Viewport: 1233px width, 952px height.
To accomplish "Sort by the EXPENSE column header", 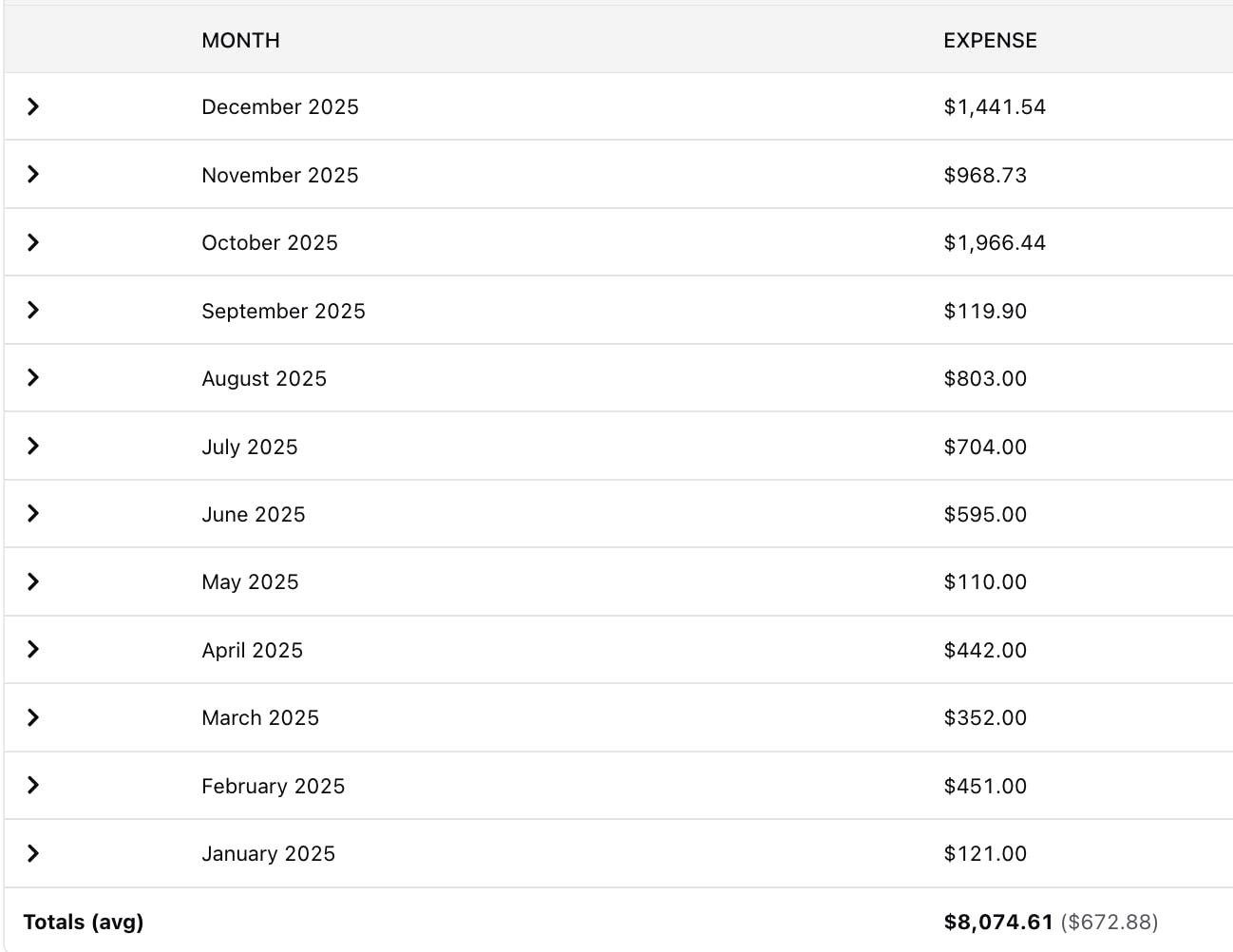I will (990, 40).
